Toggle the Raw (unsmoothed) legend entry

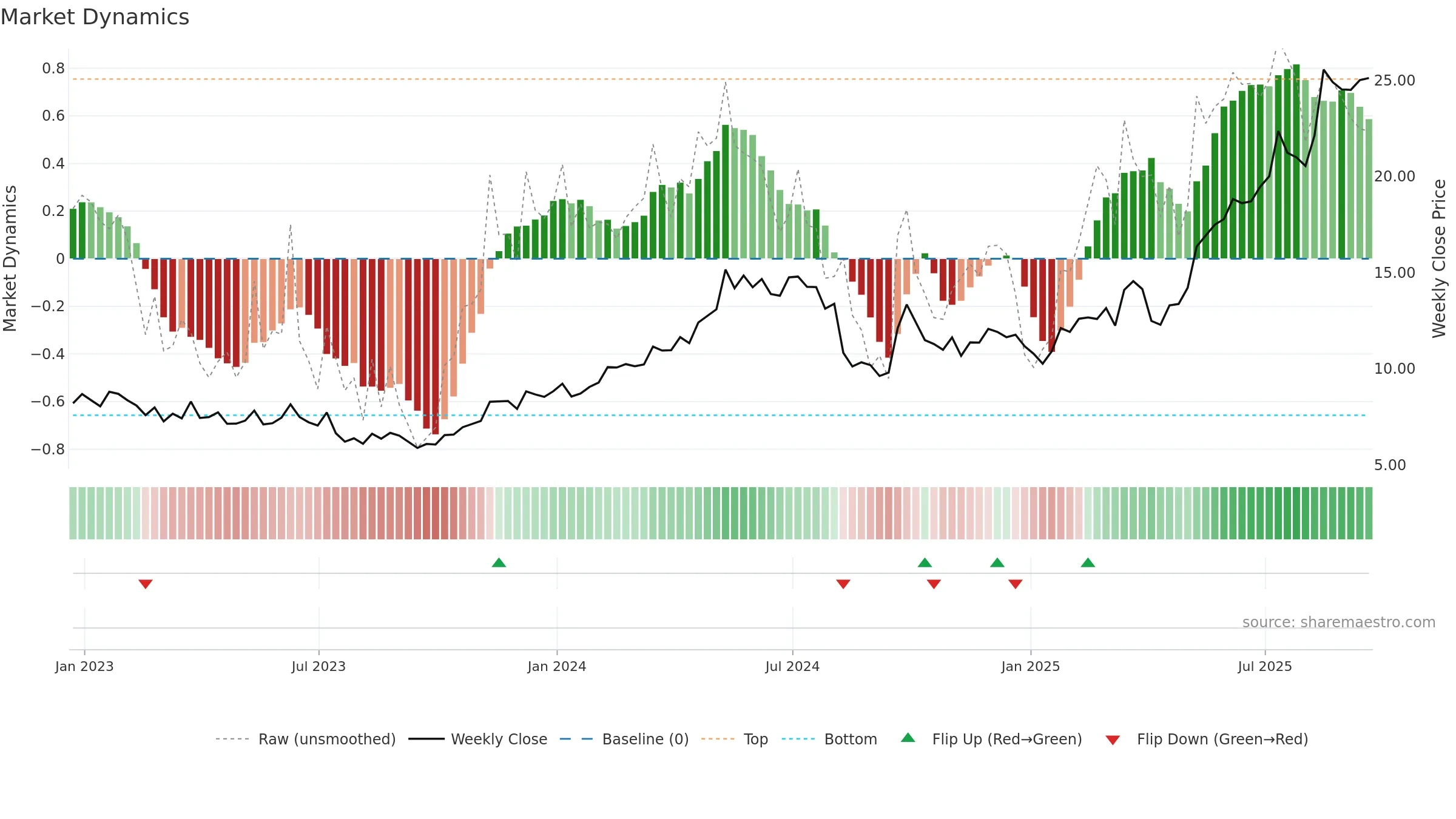pyautogui.click(x=306, y=739)
